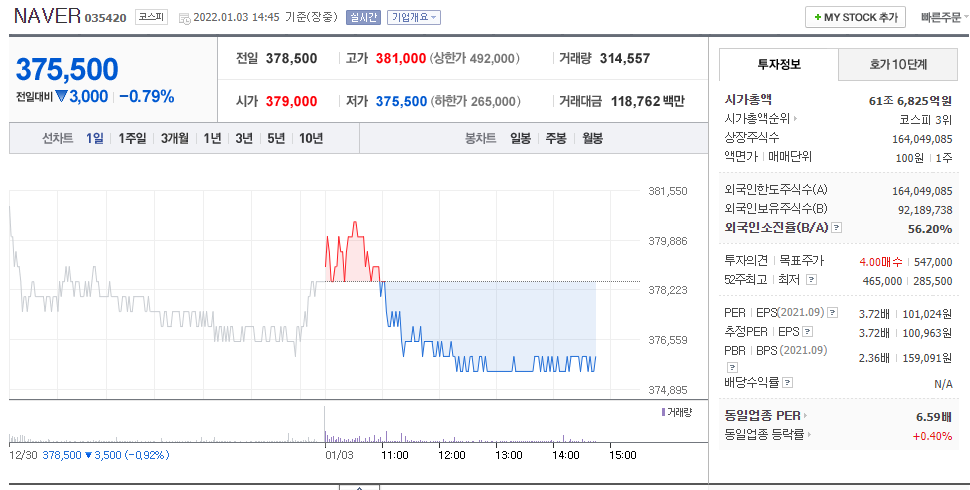
Task: Click the 상한가 492,000 text
Action: click(x=475, y=59)
